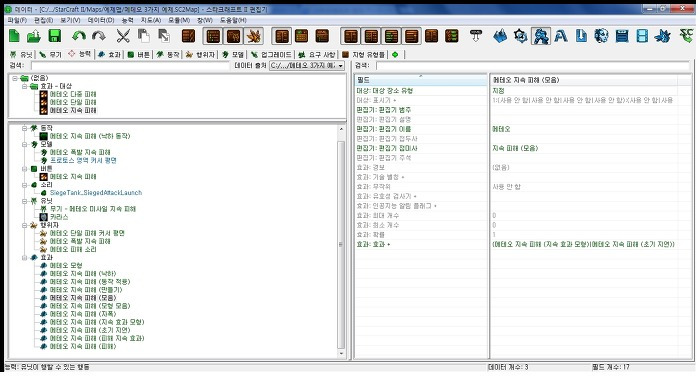Switch to the 유닛 data tab
The height and width of the screenshot is (376, 700).
pos(22,54)
